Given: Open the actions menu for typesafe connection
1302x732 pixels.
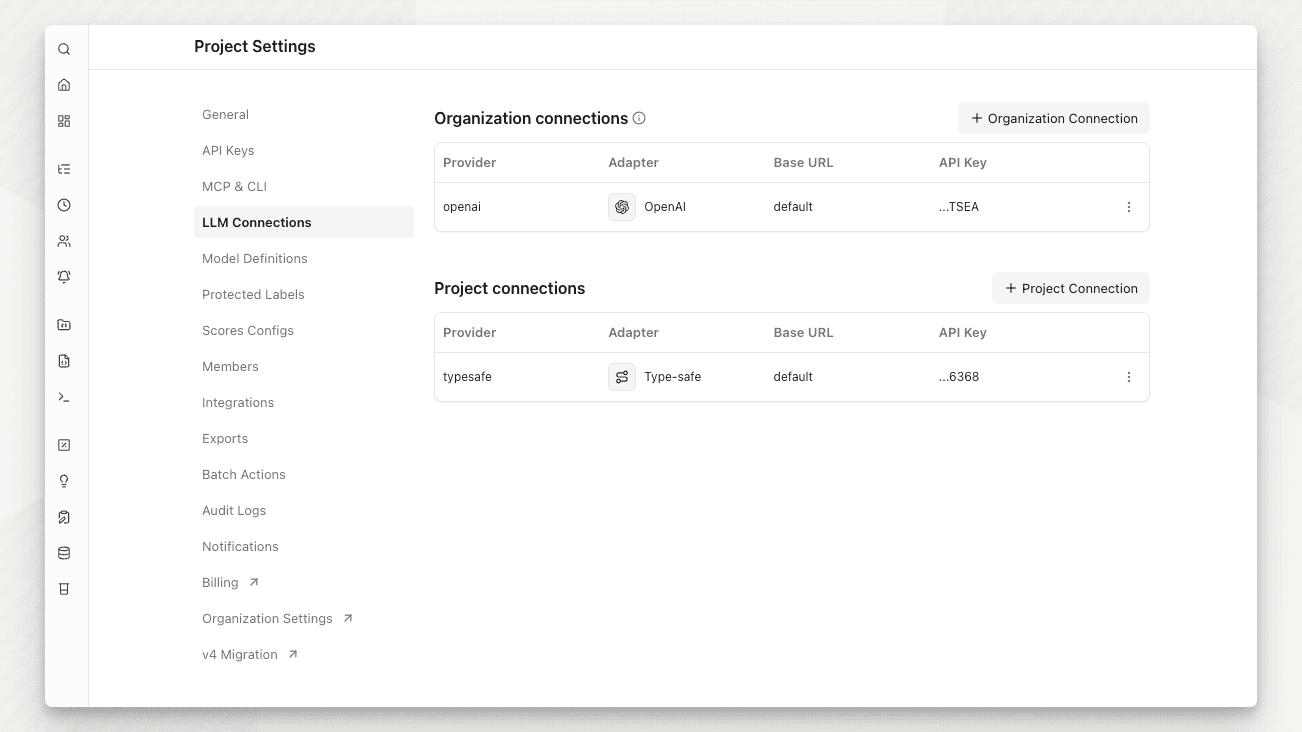Looking at the screenshot, I should pyautogui.click(x=1129, y=377).
